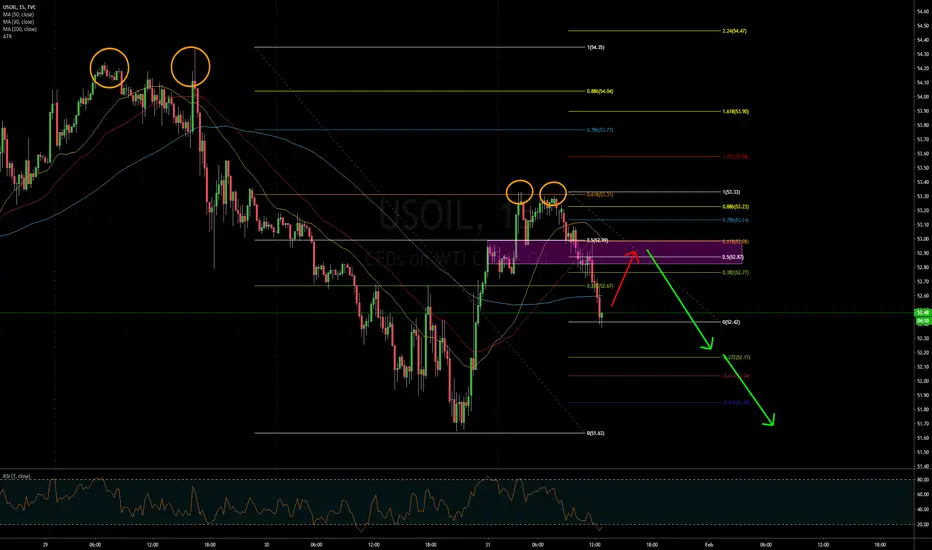Select the purple resistance zone rectangle
This screenshot has height=550, width=932.
[x=615, y=252]
